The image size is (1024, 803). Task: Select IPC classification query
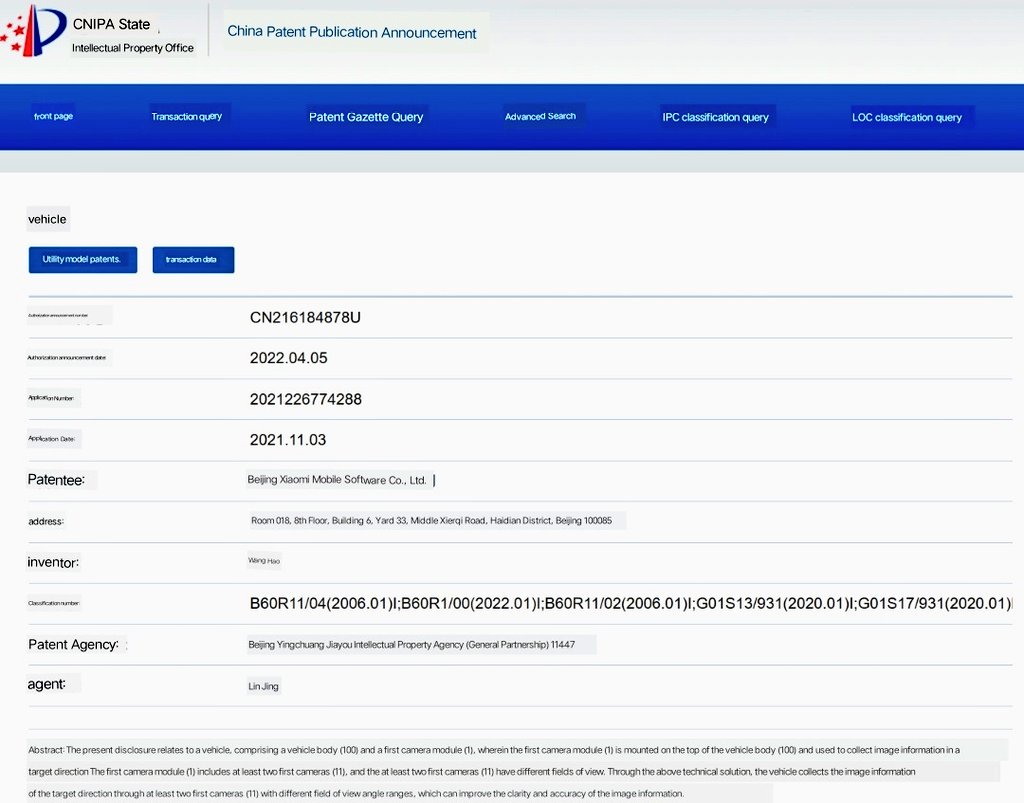click(x=715, y=117)
